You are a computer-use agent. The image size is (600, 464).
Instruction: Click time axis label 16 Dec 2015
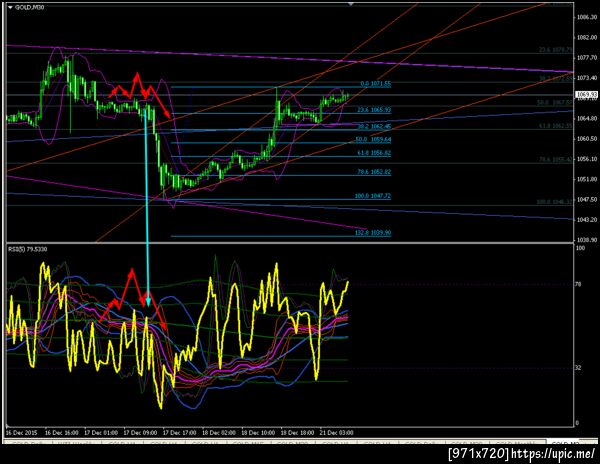pos(21,433)
